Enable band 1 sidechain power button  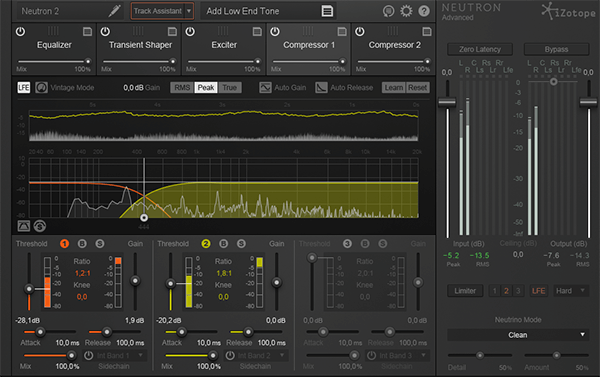tap(89, 356)
